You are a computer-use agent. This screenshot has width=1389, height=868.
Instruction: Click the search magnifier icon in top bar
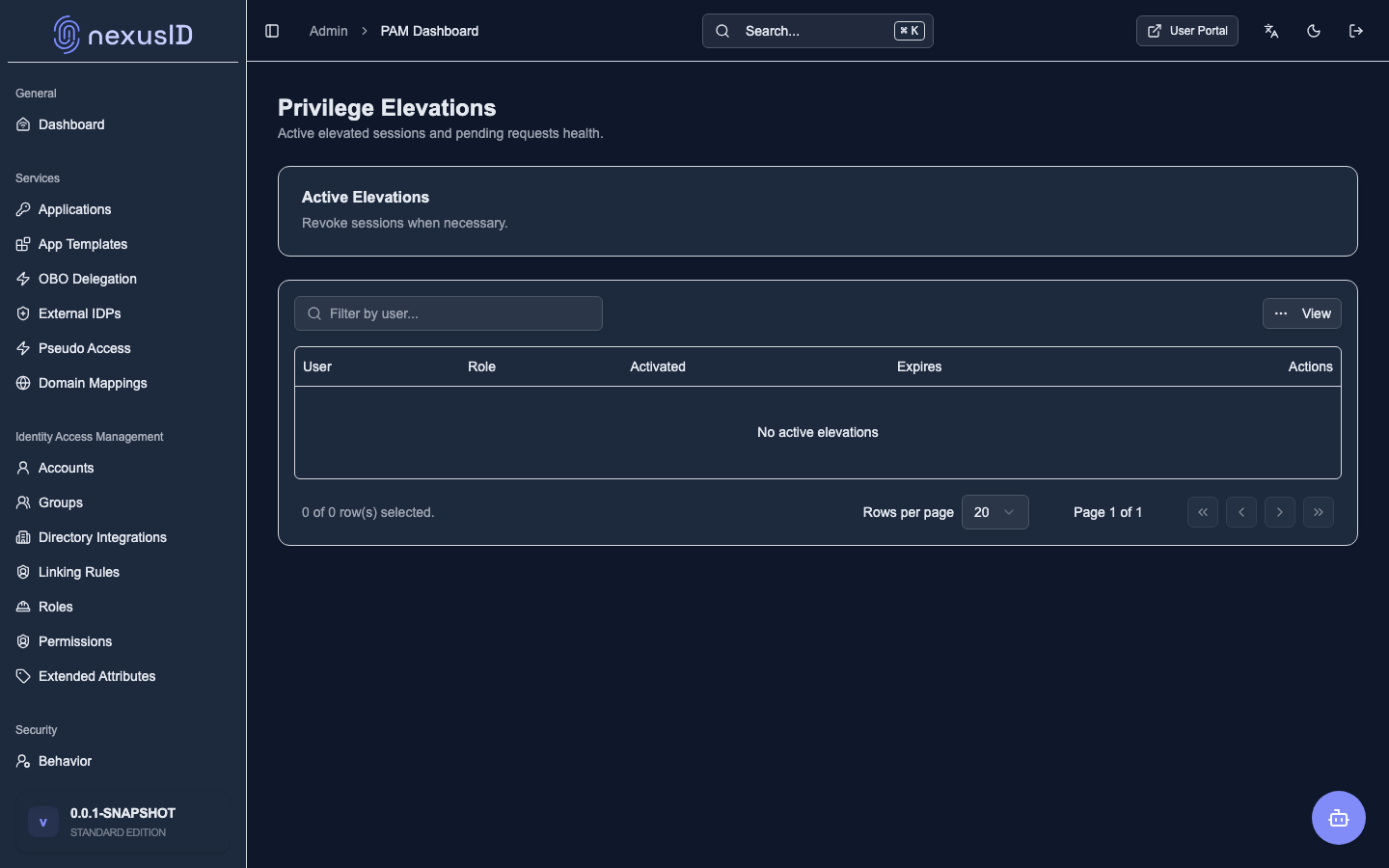(x=722, y=31)
